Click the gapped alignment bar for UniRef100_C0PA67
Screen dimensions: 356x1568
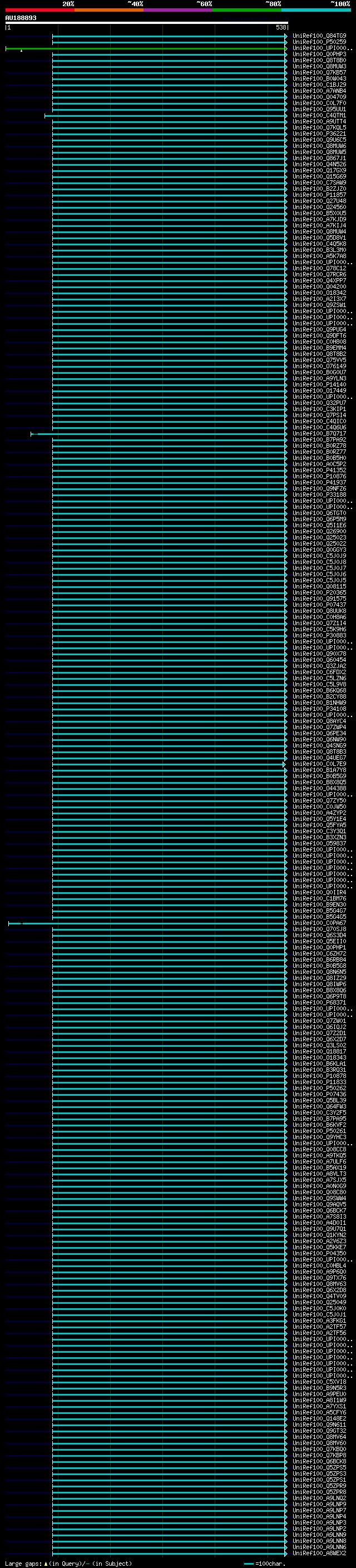tap(147, 923)
